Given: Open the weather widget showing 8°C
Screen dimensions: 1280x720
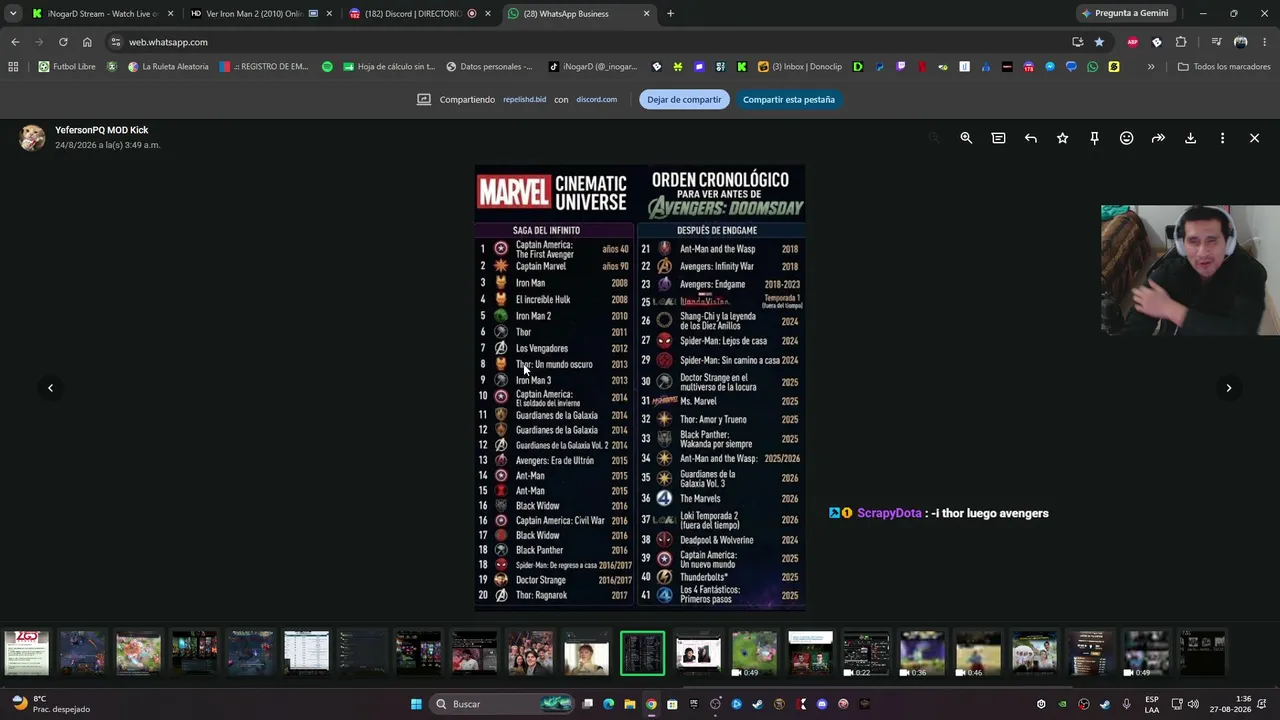Looking at the screenshot, I should pos(50,704).
